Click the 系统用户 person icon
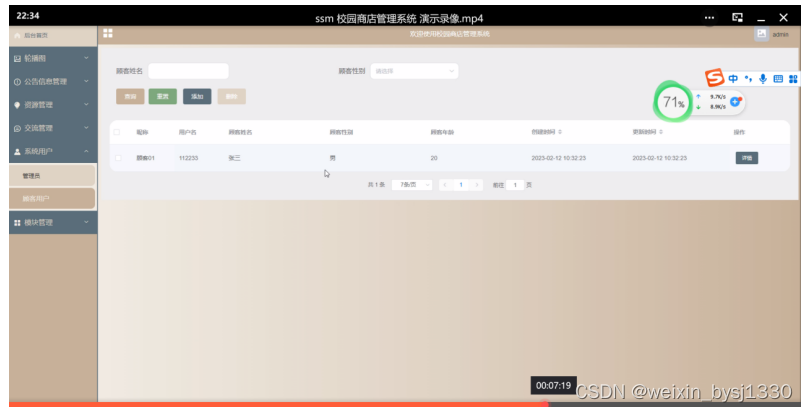Image resolution: width=808 pixels, height=412 pixels. (x=17, y=151)
